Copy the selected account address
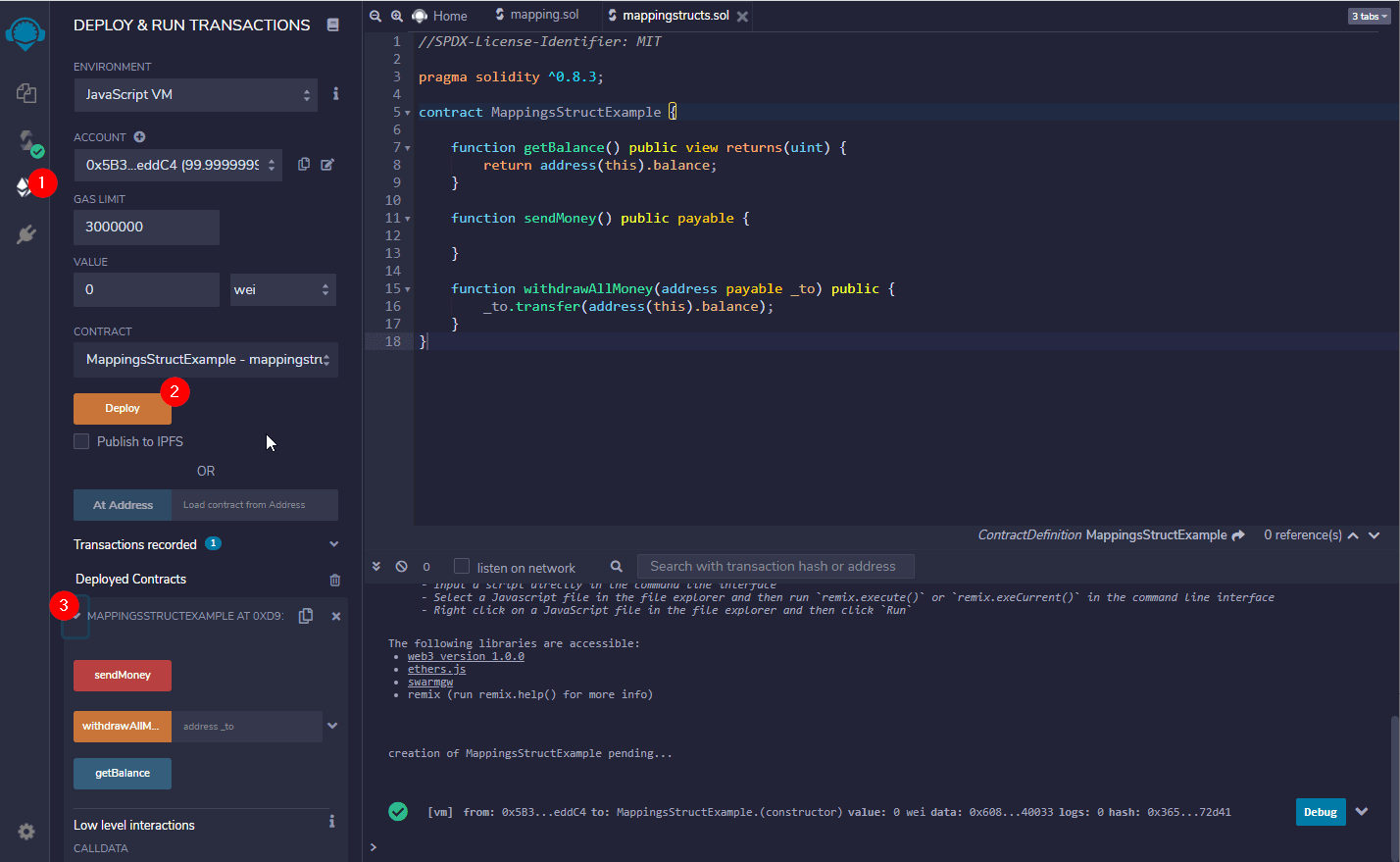 [x=304, y=165]
